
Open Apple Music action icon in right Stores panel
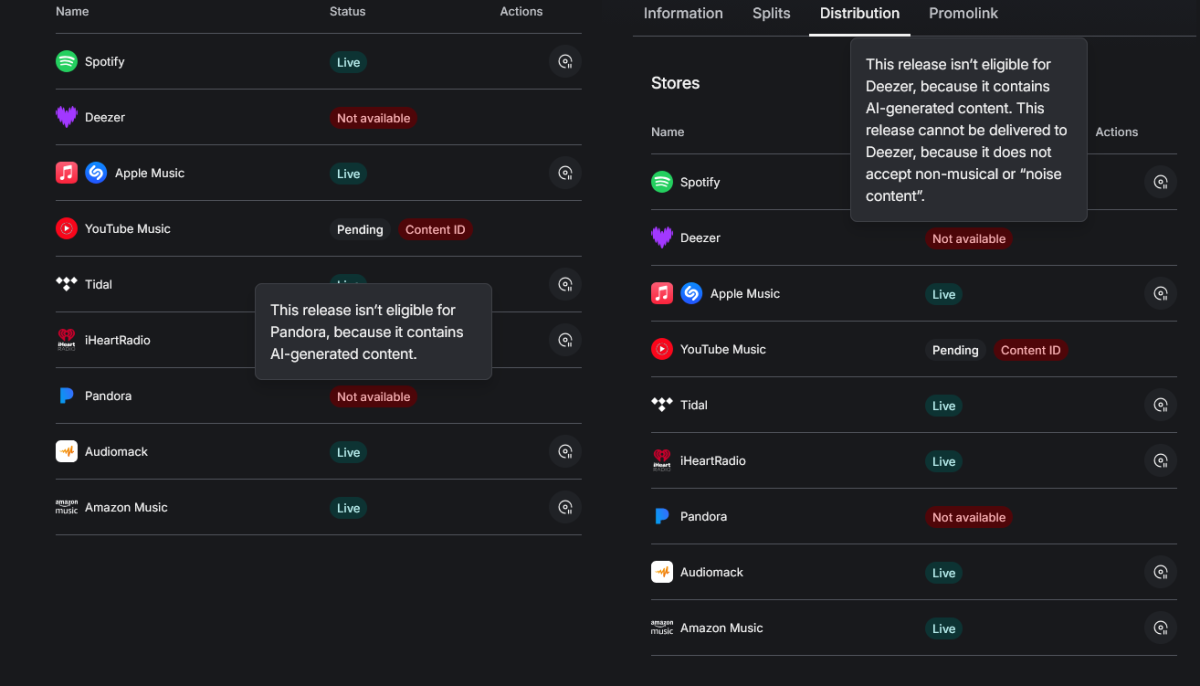[1161, 294]
